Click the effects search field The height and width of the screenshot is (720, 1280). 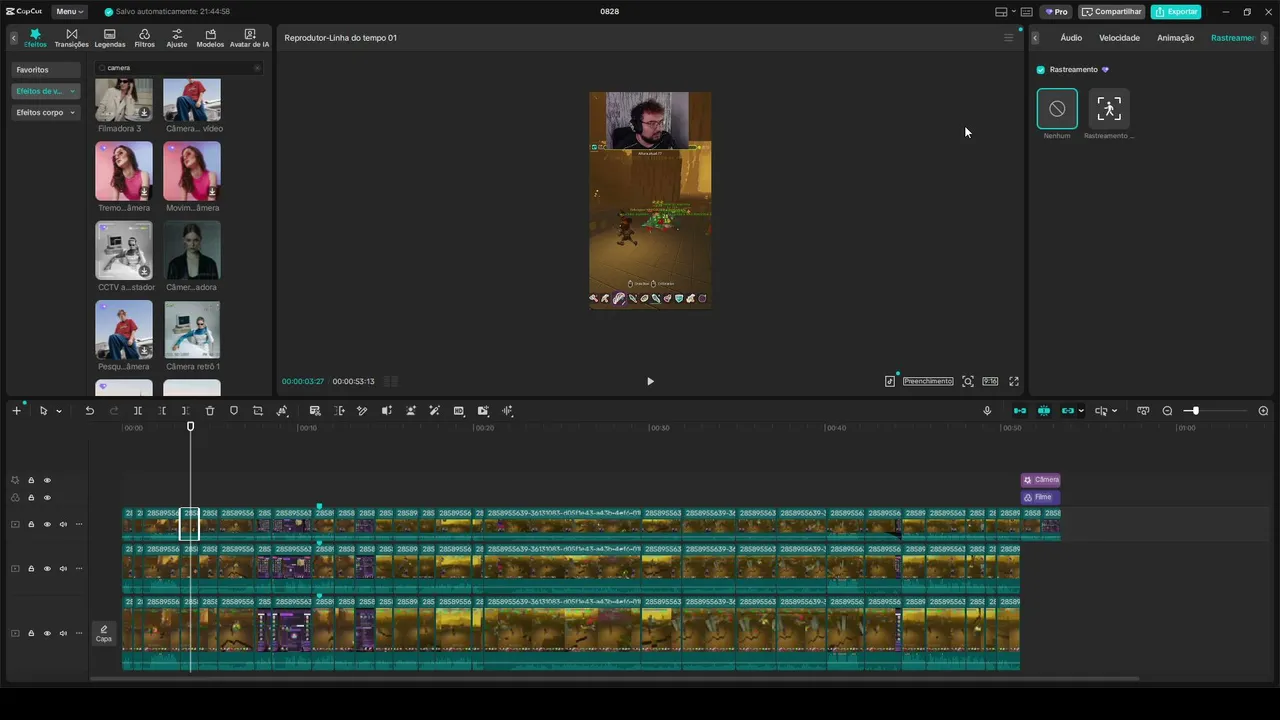(x=179, y=68)
